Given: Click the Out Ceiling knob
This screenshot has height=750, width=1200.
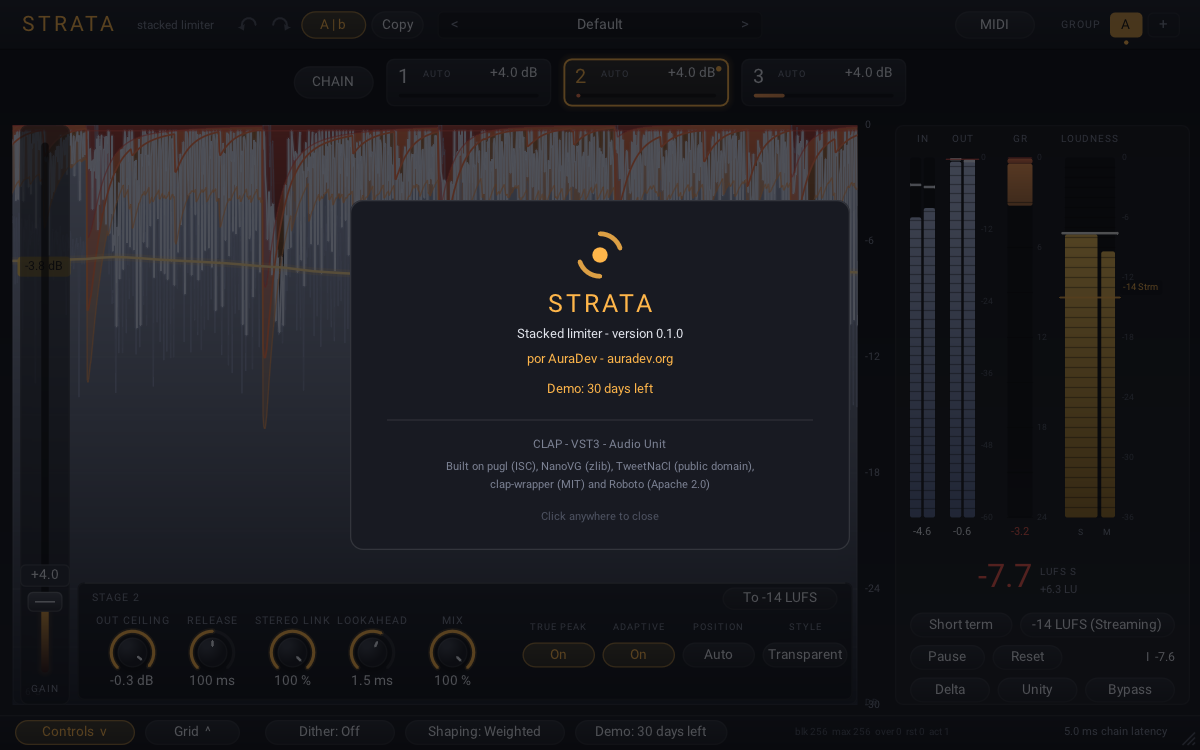Looking at the screenshot, I should tap(132, 652).
